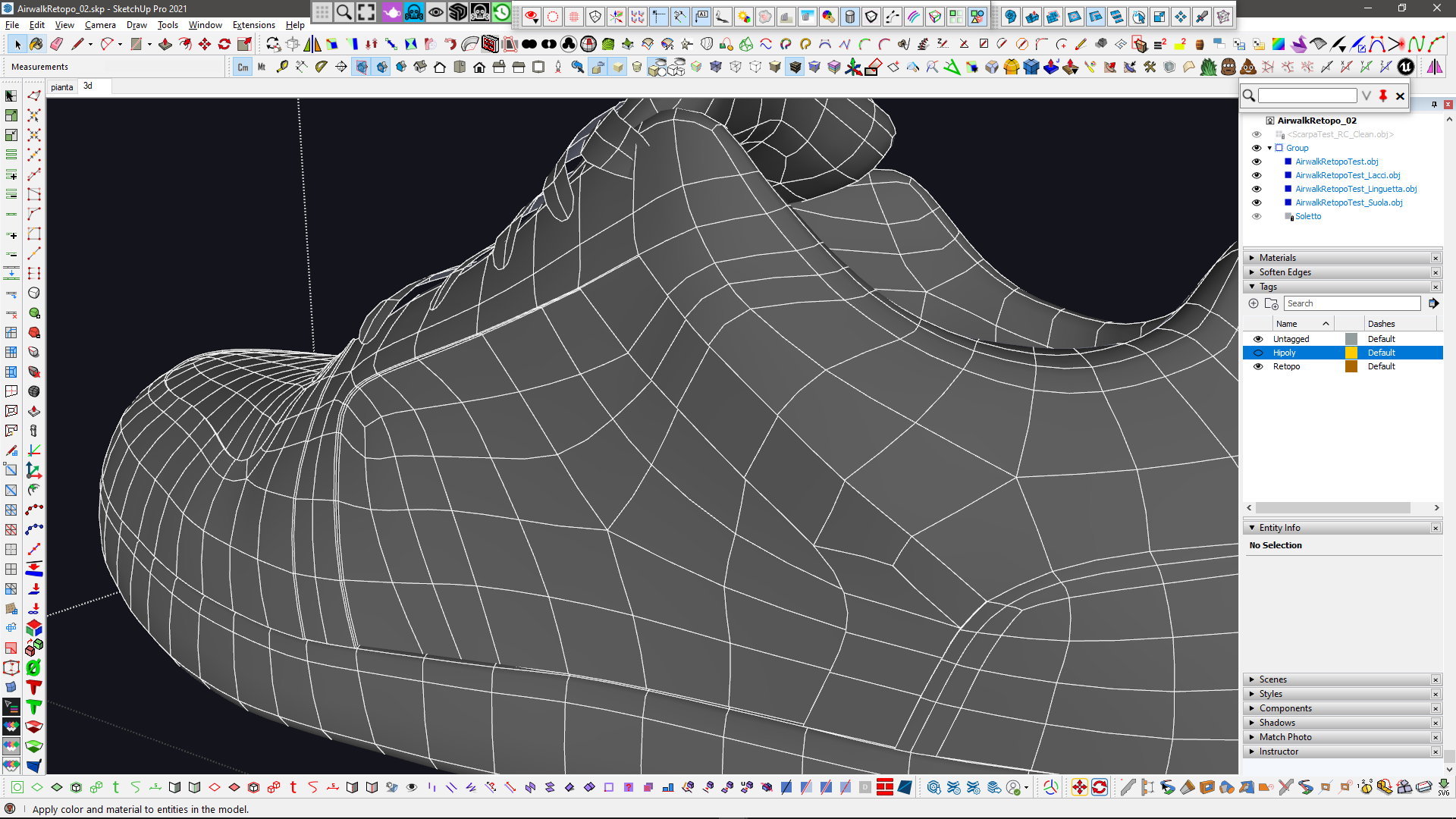
Task: Toggle visibility of AirwalkRetopoTest_Lacci.obj
Action: pyautogui.click(x=1257, y=175)
